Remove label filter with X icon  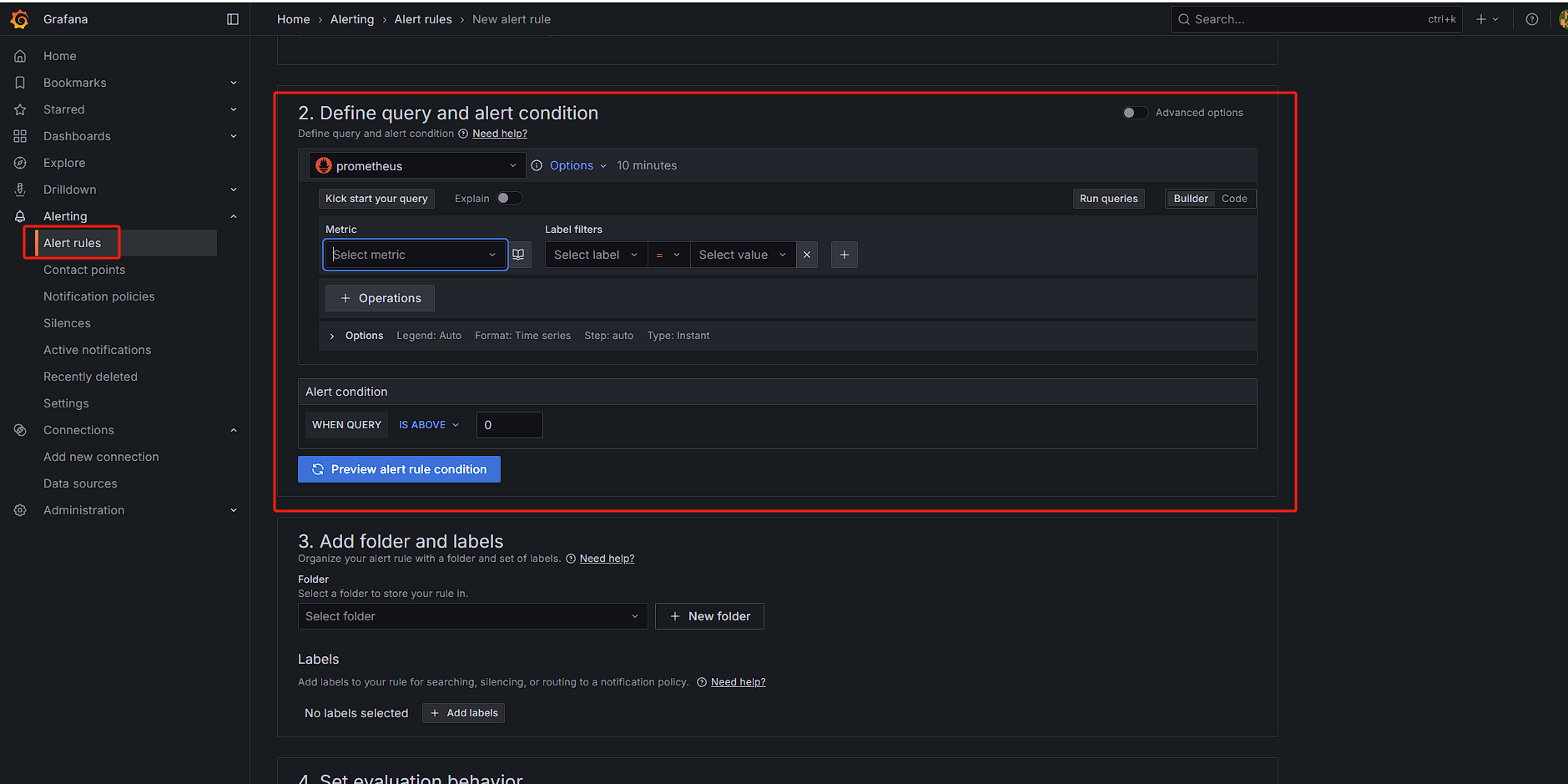tap(807, 255)
